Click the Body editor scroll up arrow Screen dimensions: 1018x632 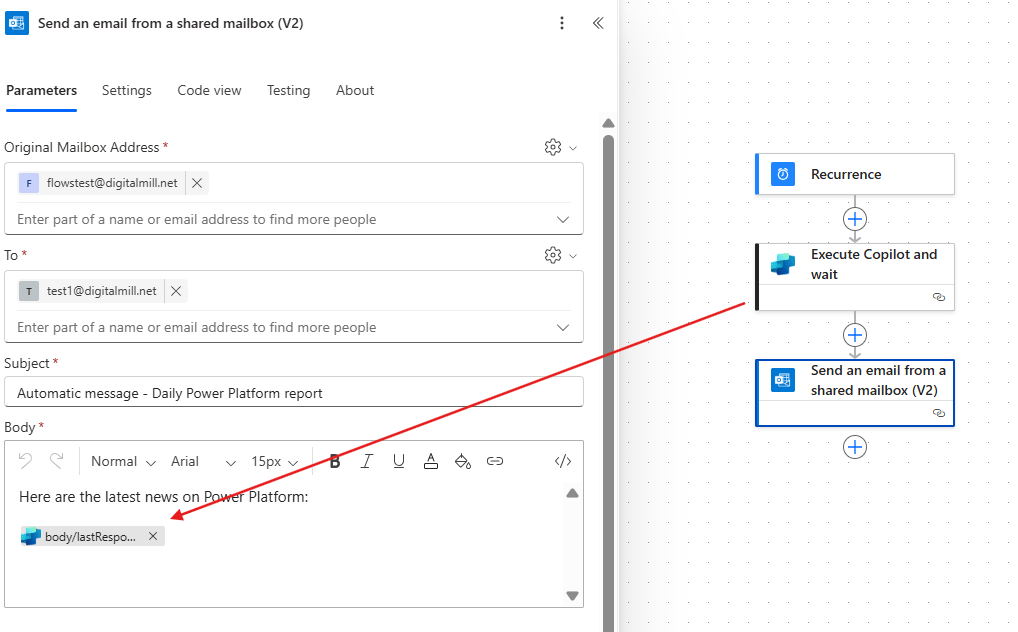(x=572, y=493)
